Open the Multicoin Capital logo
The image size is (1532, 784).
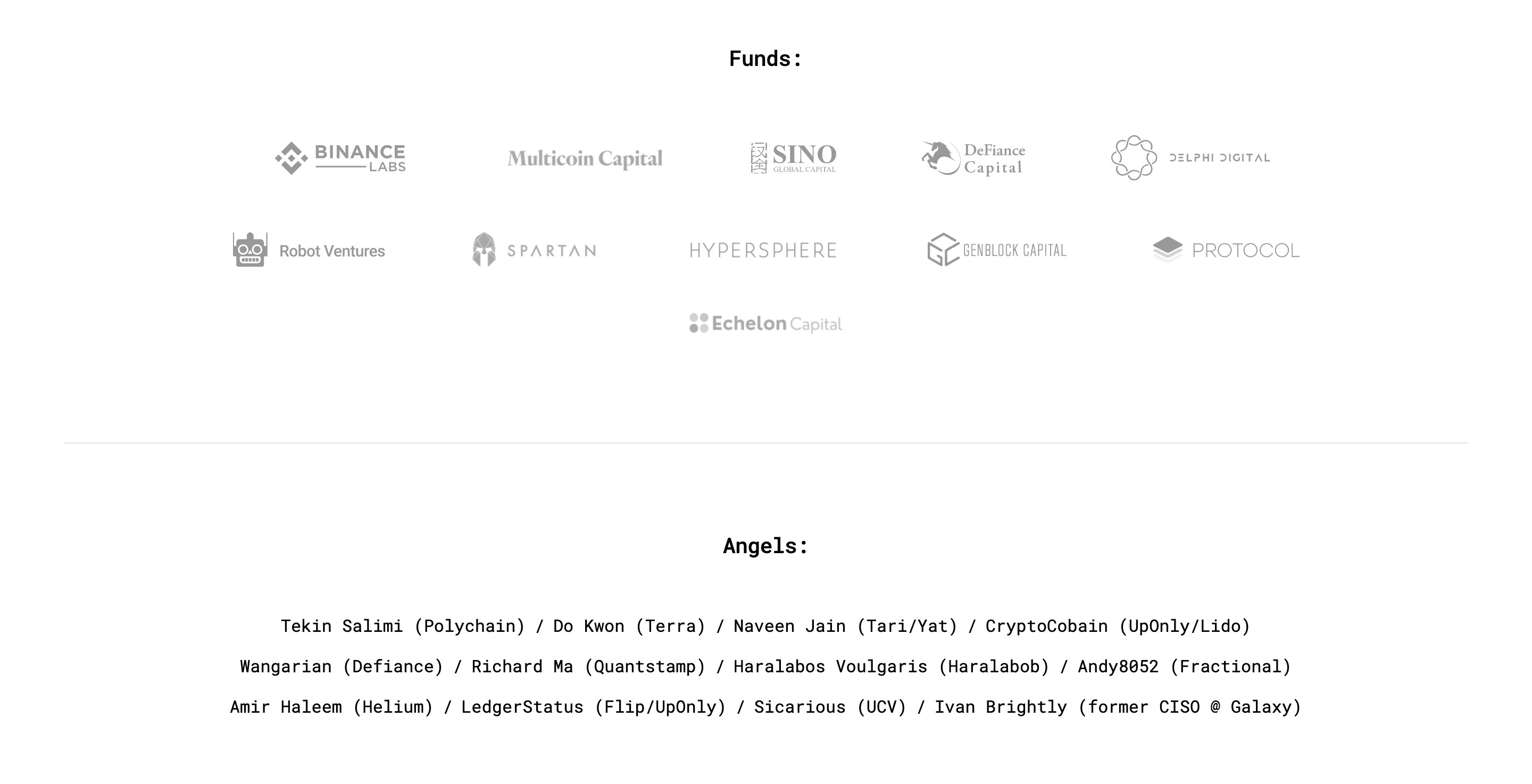click(x=585, y=159)
